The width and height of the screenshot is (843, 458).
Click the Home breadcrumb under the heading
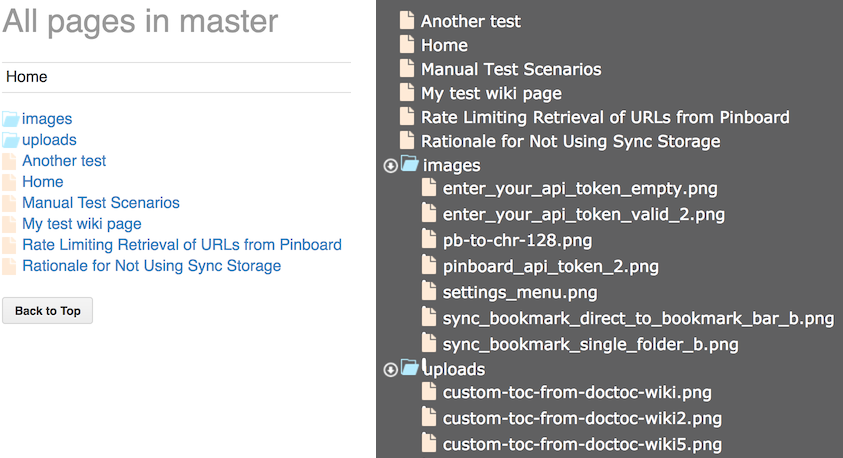(x=27, y=77)
